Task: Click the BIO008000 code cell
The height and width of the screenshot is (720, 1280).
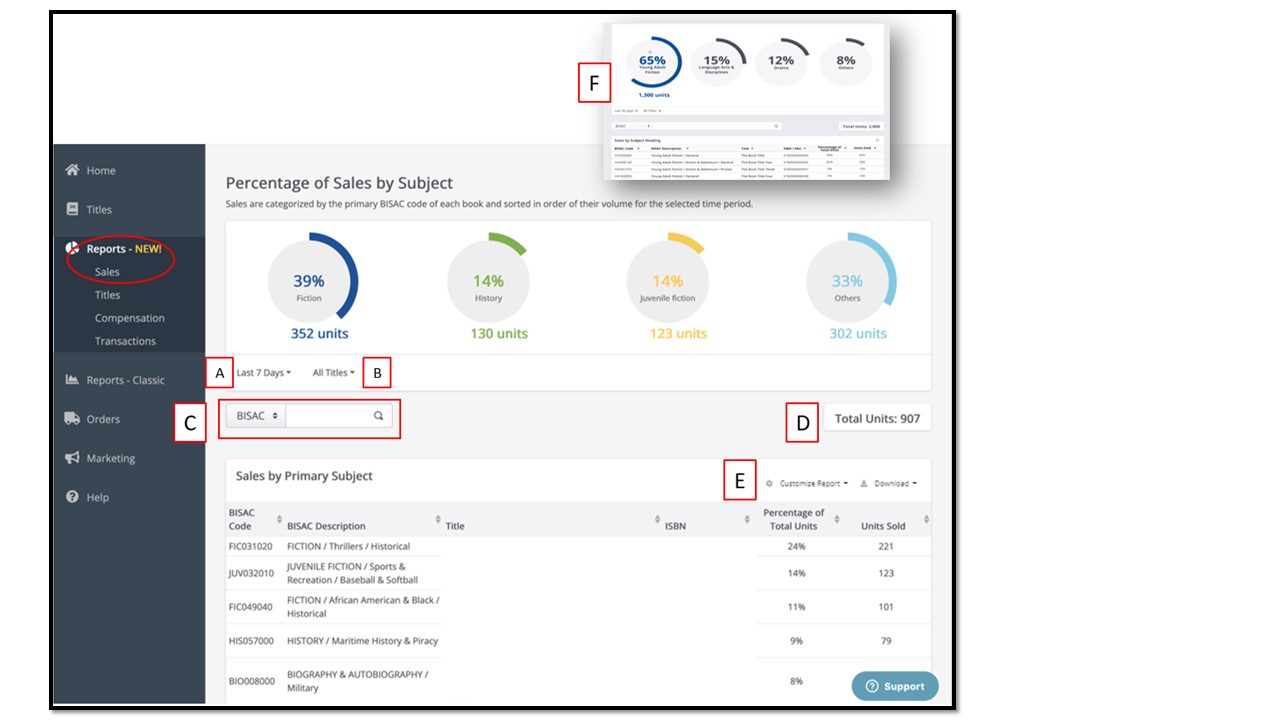Action: [x=252, y=681]
